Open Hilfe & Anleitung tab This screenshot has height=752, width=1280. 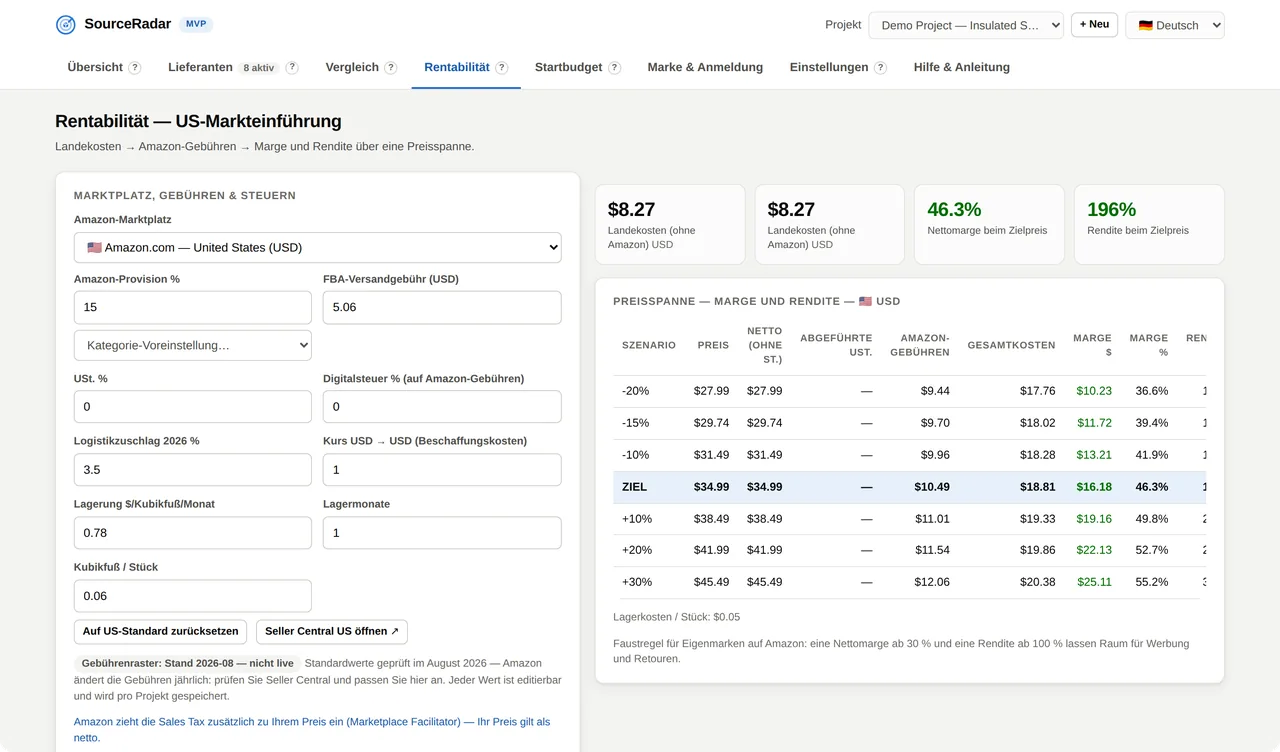pos(962,67)
